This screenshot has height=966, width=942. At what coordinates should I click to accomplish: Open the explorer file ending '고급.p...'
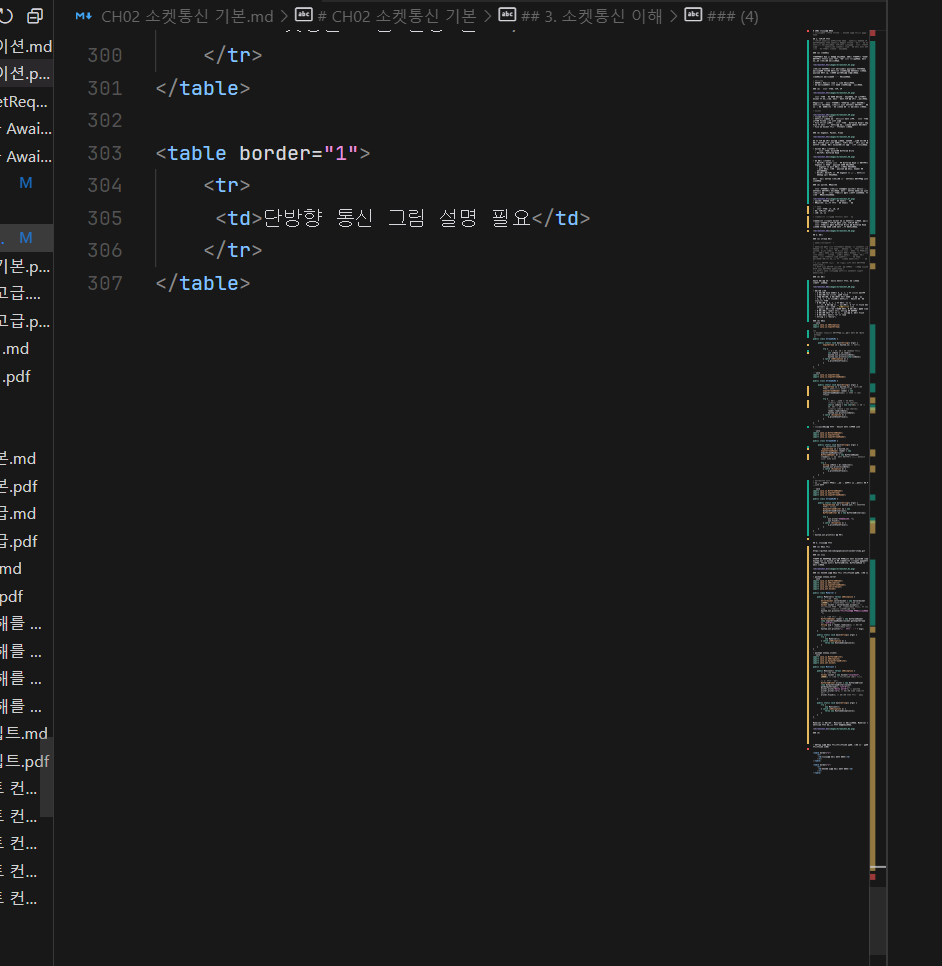pyautogui.click(x=26, y=321)
